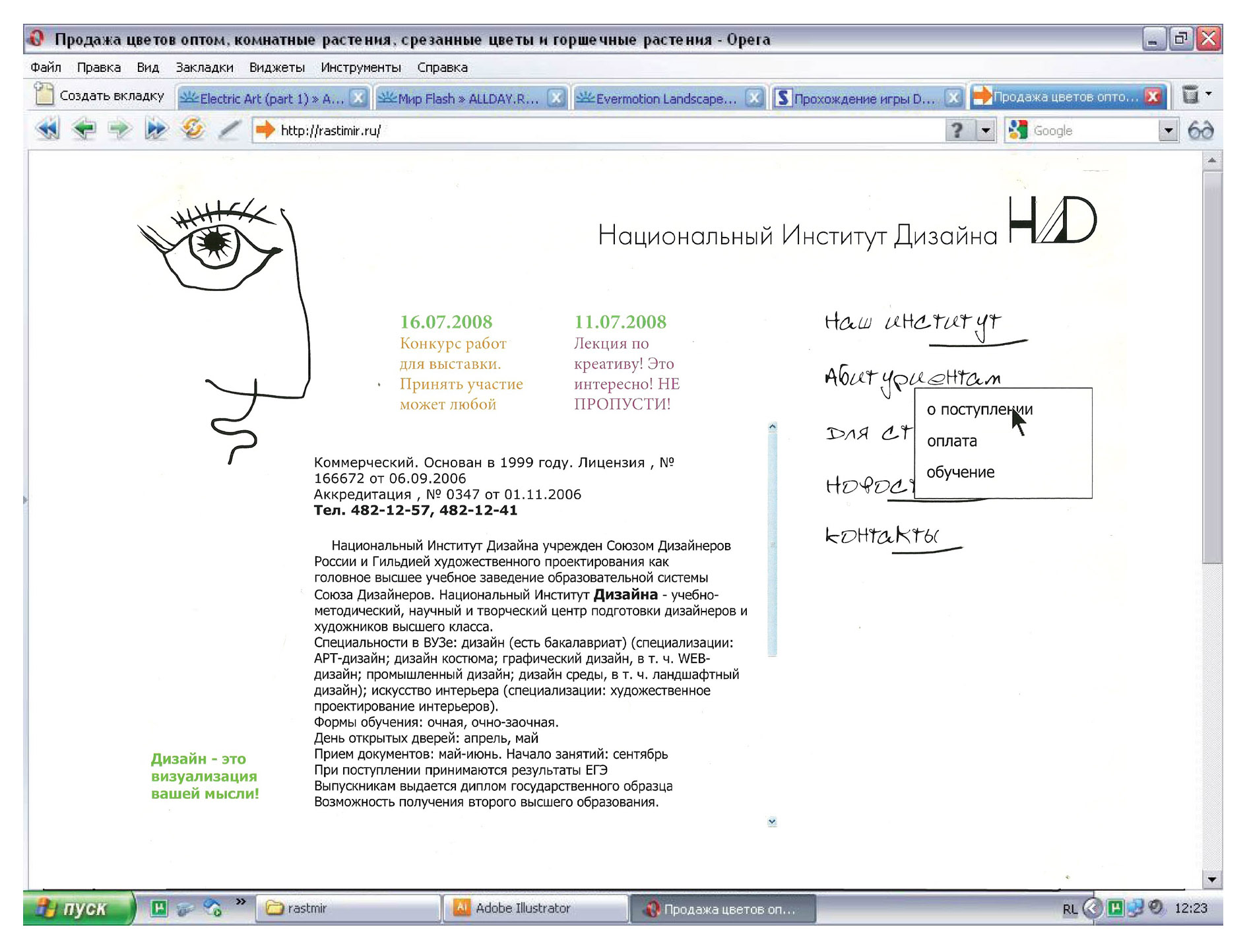Click the Fast Forward navigation button
The image size is (1249, 952).
[156, 129]
